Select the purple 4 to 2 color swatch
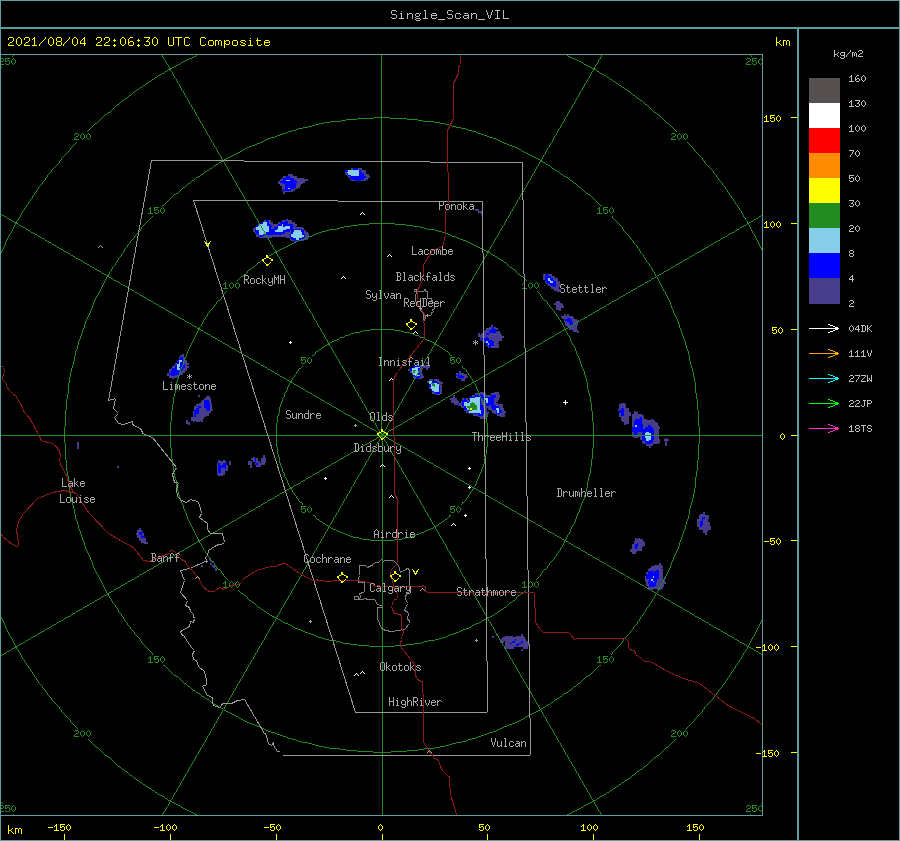Viewport: 900px width, 841px height. pyautogui.click(x=824, y=290)
